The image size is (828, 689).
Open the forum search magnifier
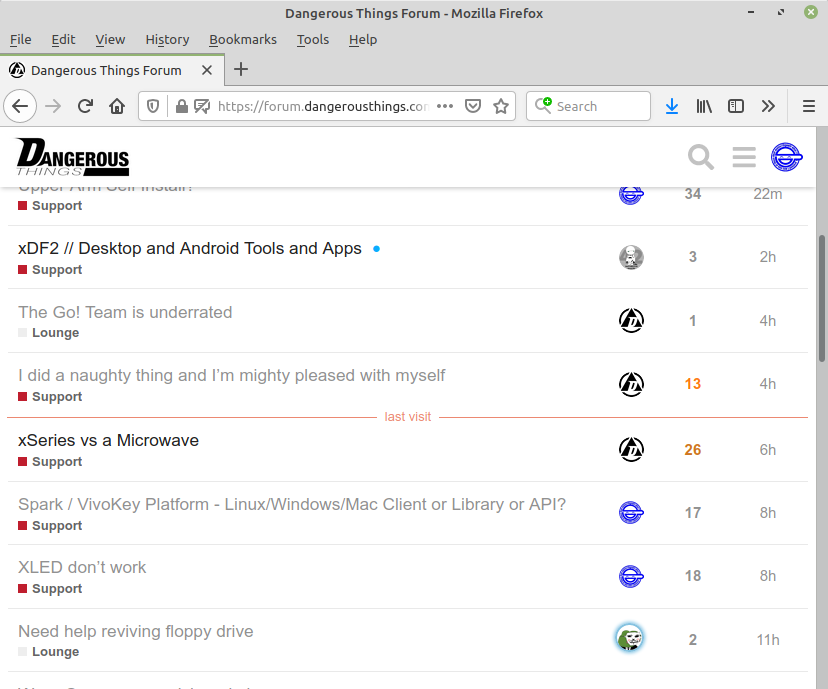coord(701,157)
